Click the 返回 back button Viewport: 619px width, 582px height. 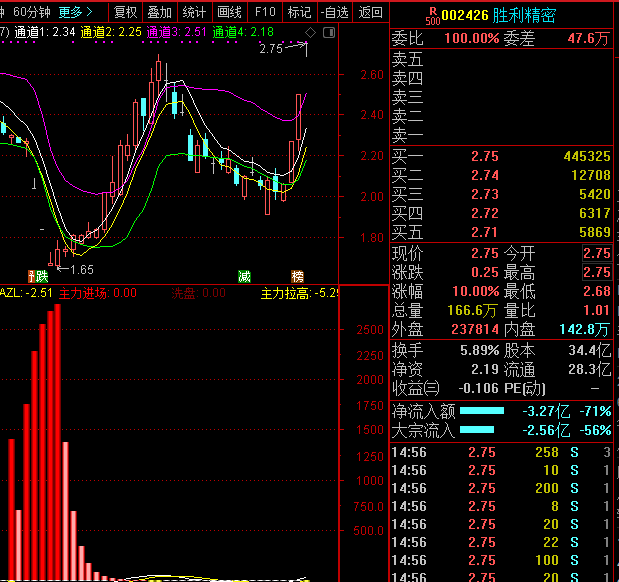click(370, 12)
